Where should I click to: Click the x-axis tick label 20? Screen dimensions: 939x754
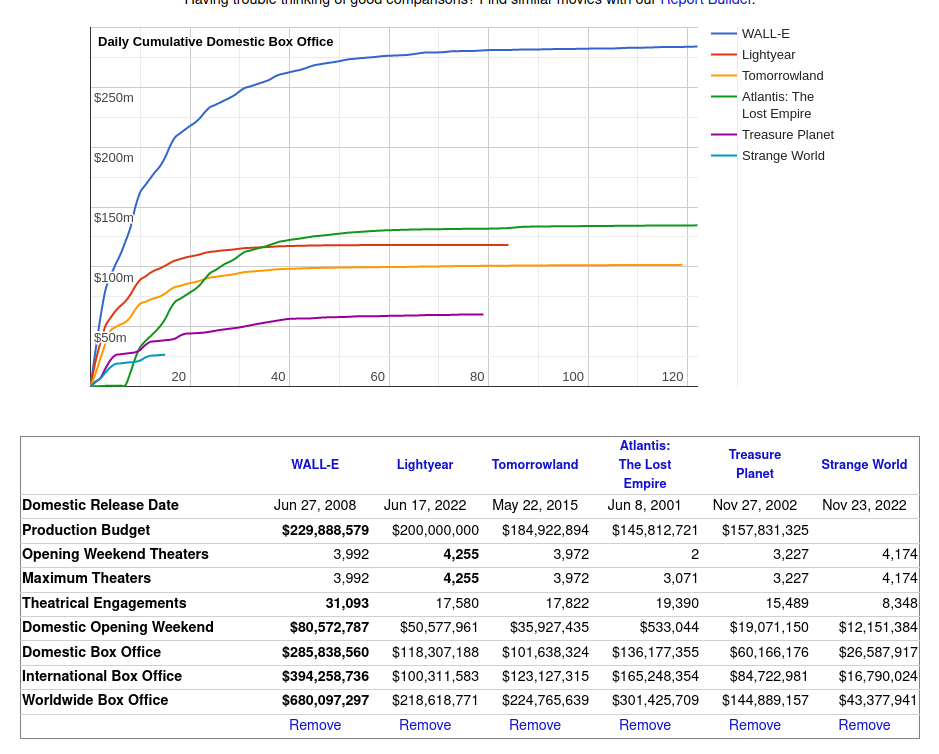(178, 377)
